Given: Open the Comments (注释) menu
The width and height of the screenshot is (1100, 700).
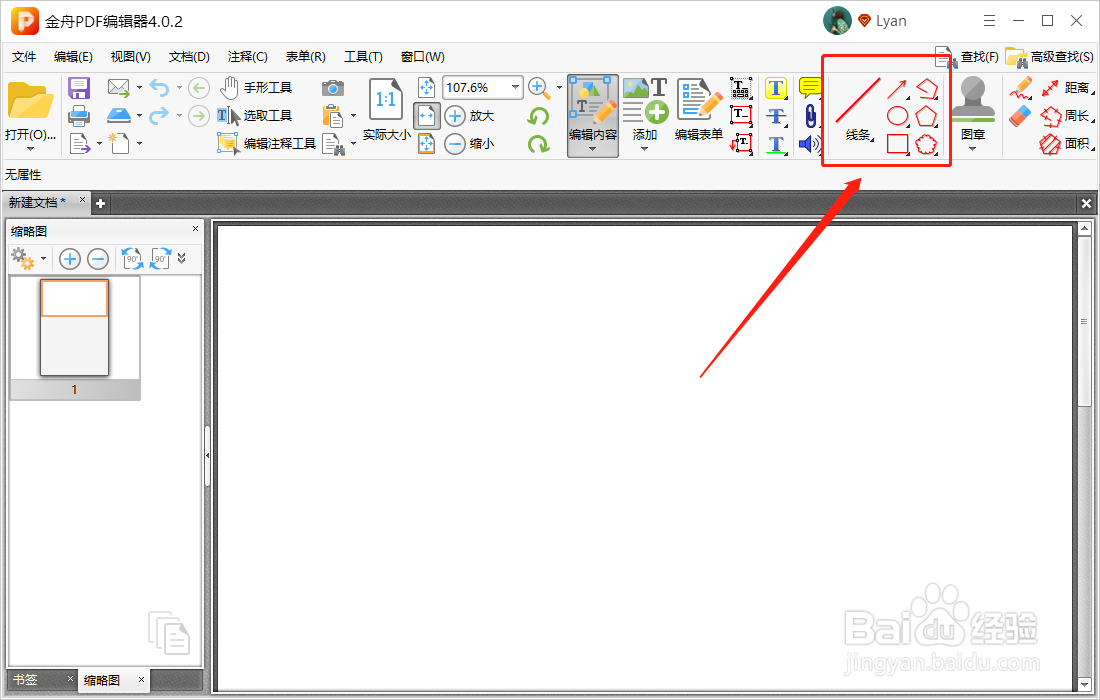Looking at the screenshot, I should coord(247,57).
